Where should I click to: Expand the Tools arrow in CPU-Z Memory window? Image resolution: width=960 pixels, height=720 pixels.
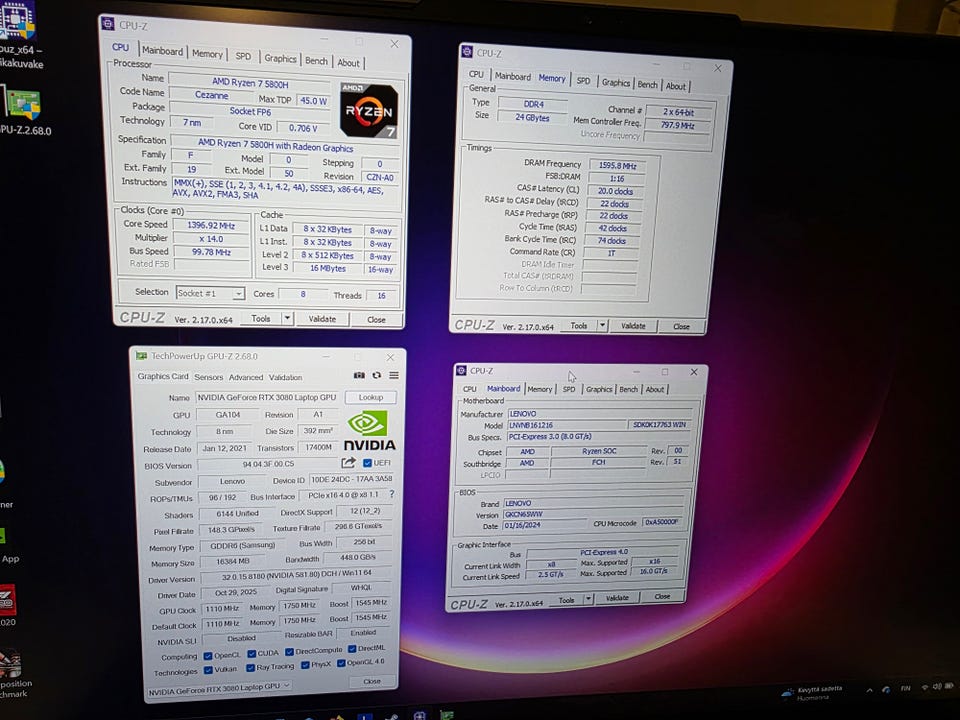(x=602, y=326)
